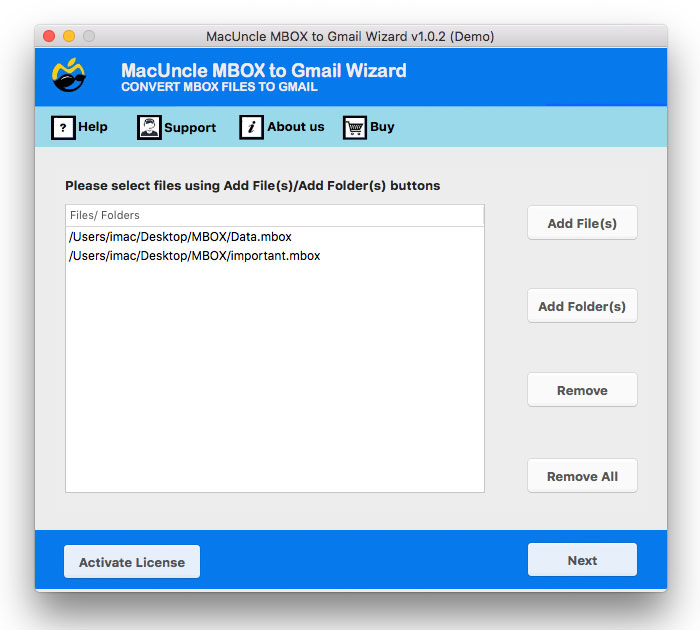Image resolution: width=700 pixels, height=630 pixels.
Task: Click the Files/ Folders column header
Action: pos(275,216)
